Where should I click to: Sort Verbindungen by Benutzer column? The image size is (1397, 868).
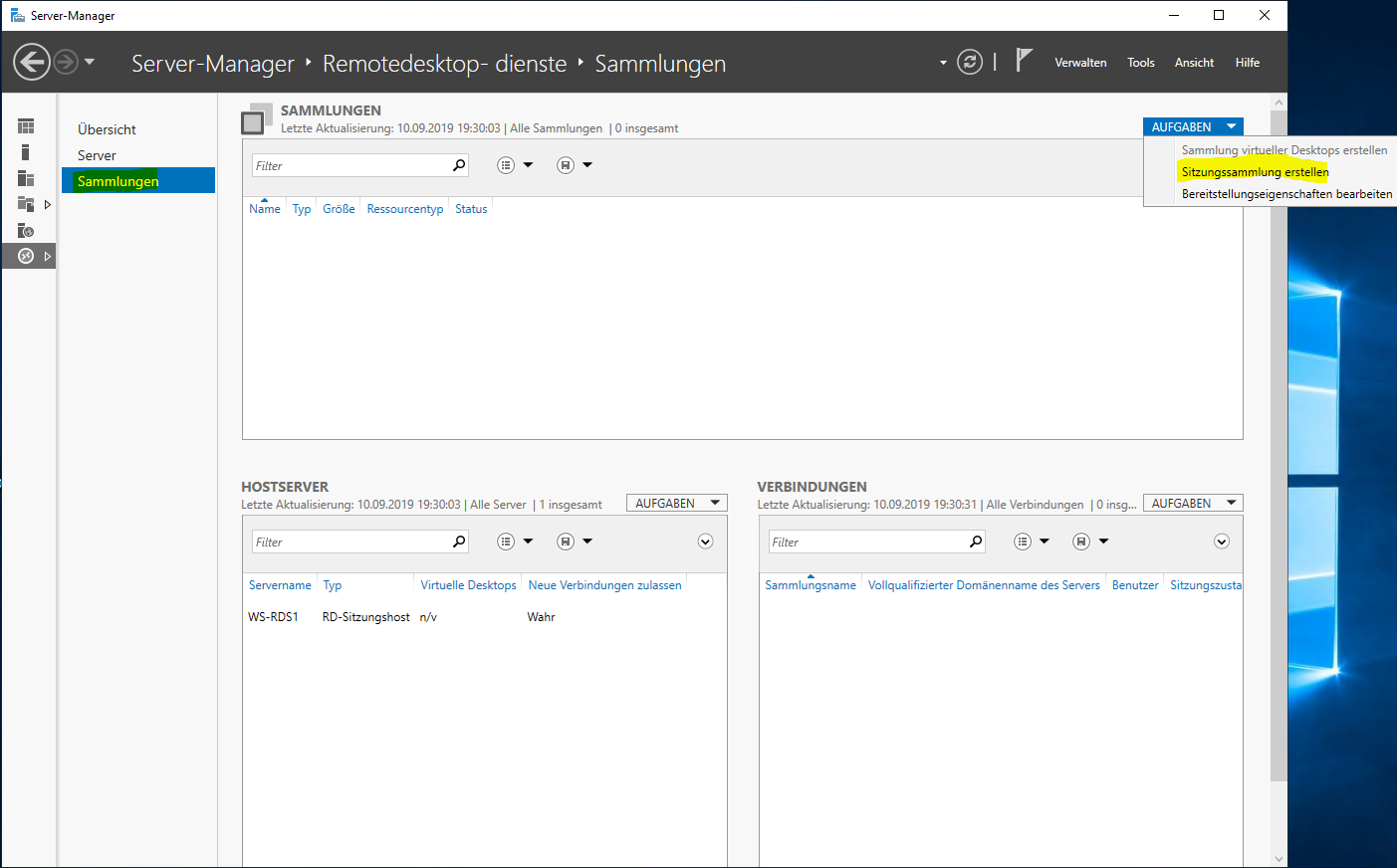pyautogui.click(x=1135, y=584)
